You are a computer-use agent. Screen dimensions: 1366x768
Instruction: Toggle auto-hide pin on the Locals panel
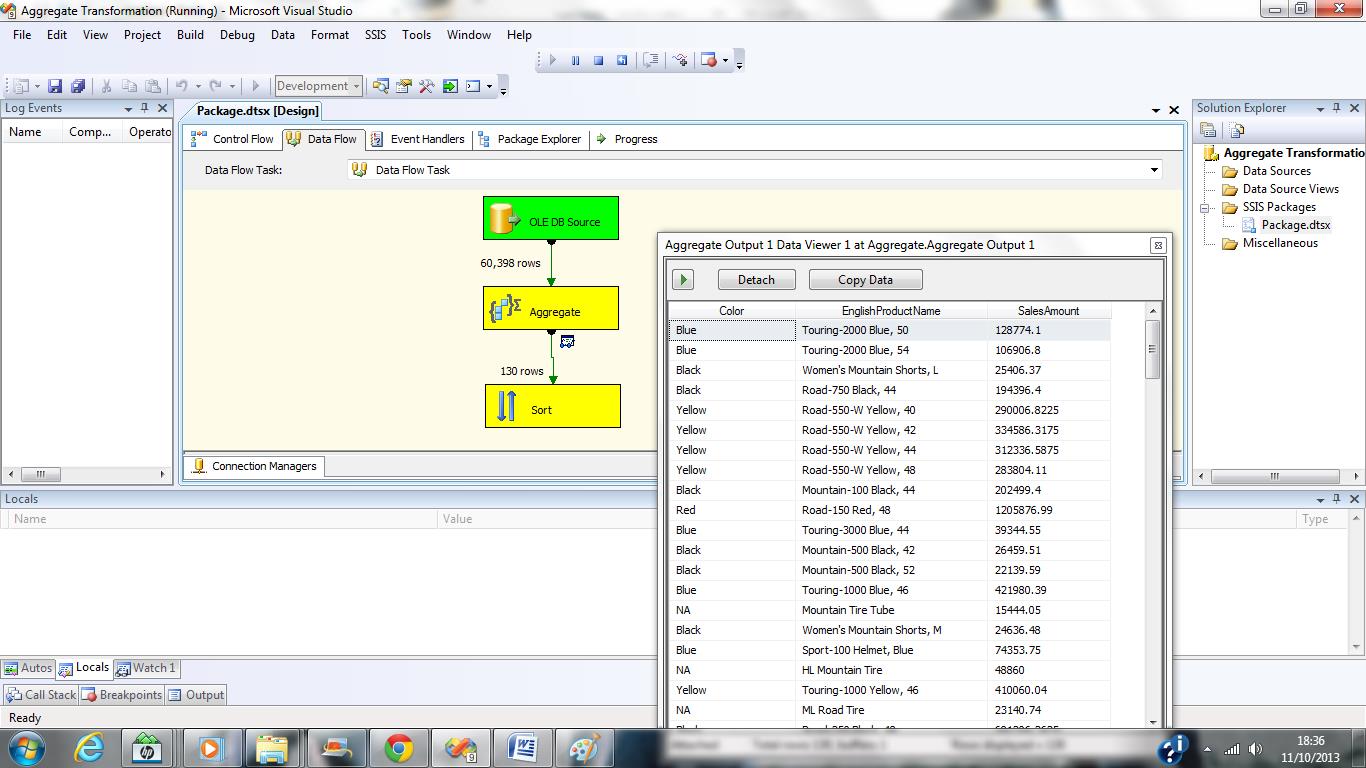(x=1337, y=499)
